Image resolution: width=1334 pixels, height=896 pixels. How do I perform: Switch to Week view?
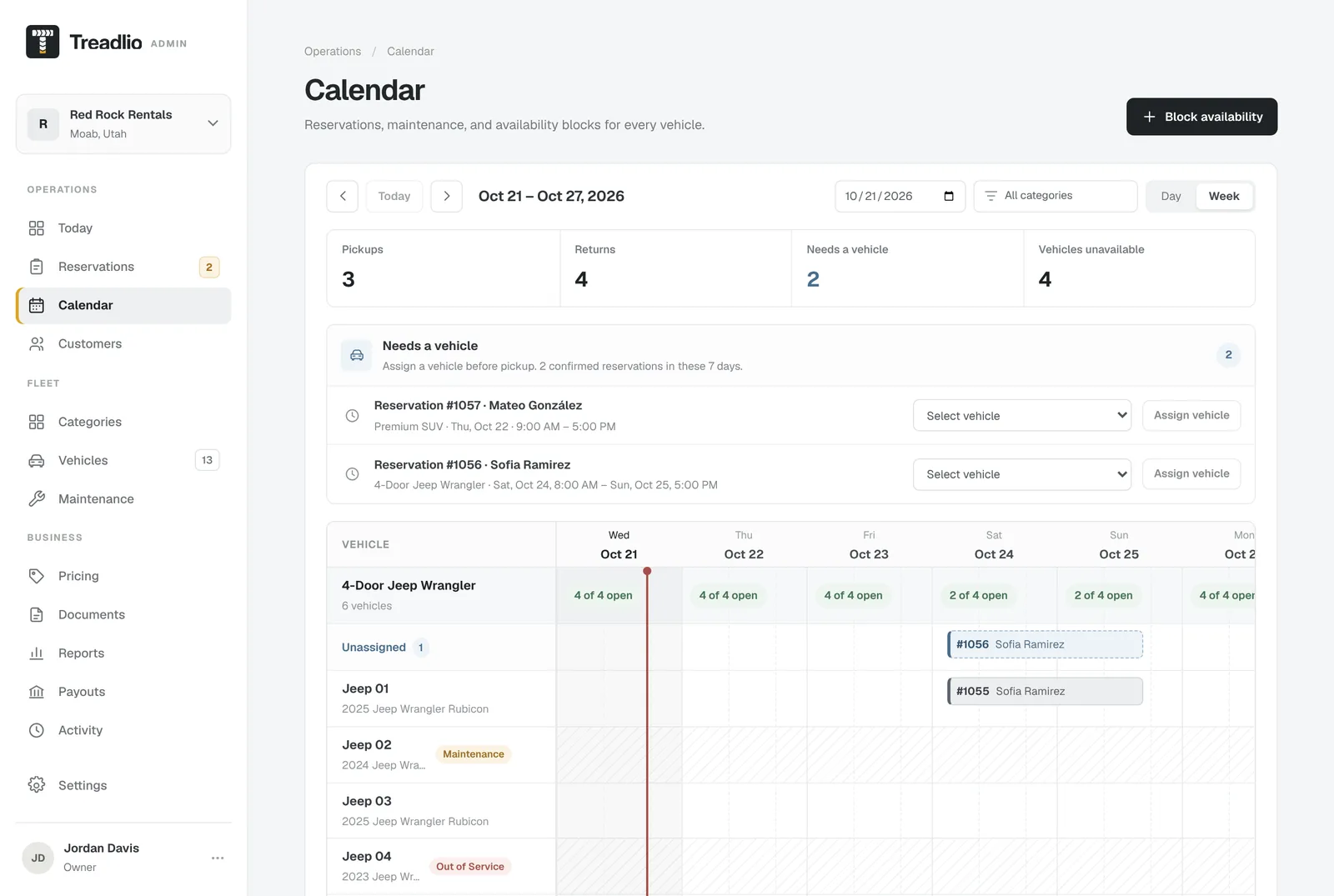[x=1224, y=196]
